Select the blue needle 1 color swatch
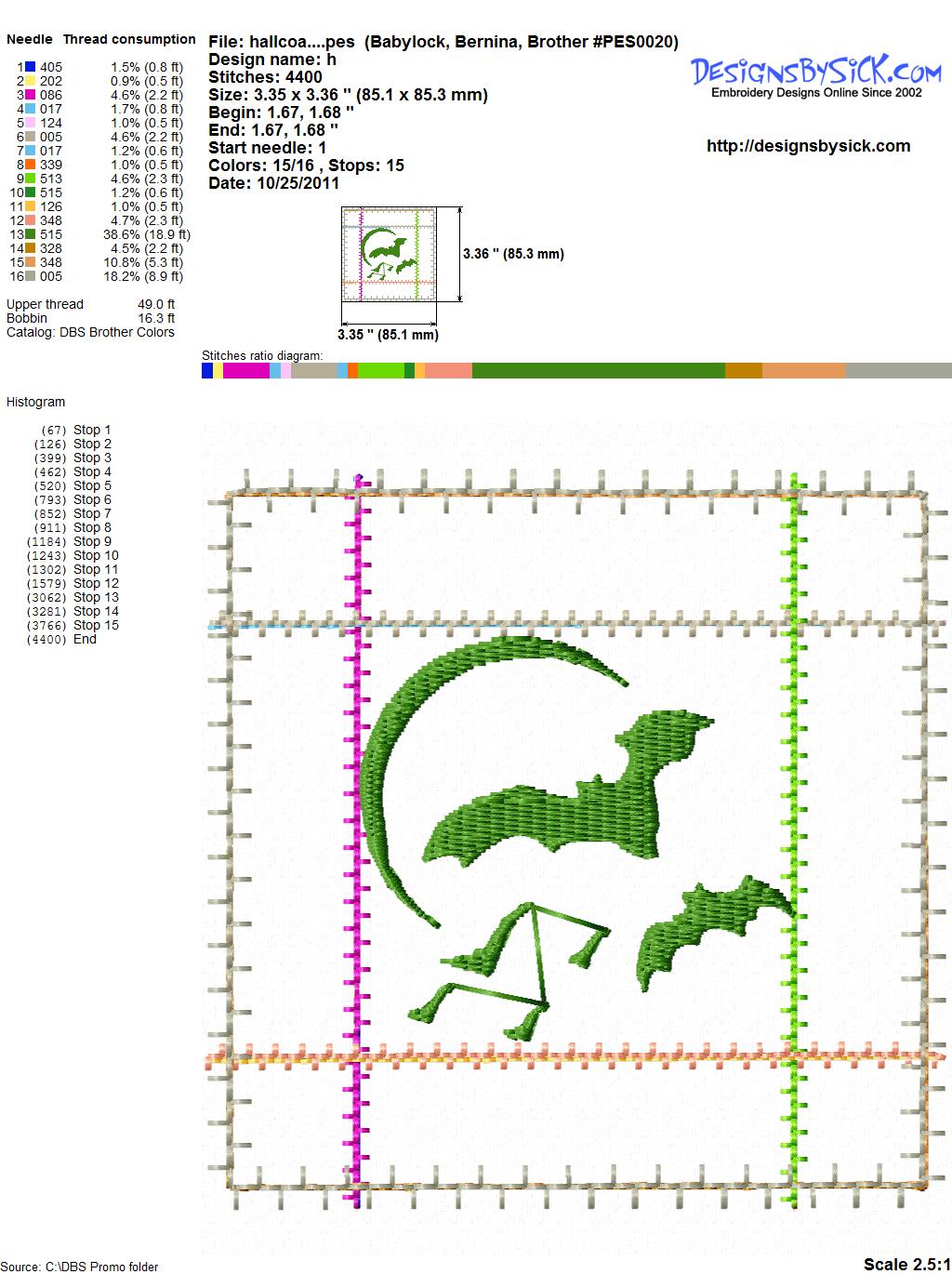 31,67
